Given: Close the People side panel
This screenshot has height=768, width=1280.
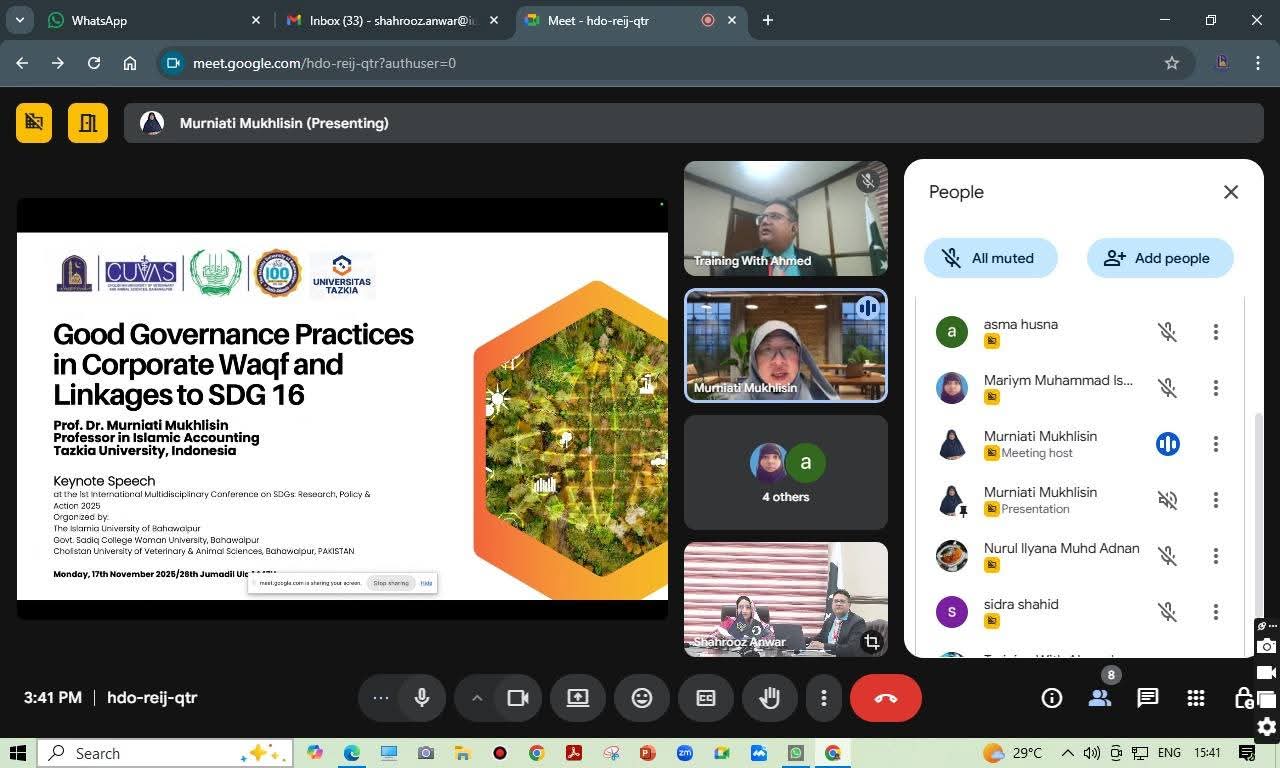Looking at the screenshot, I should point(1230,192).
